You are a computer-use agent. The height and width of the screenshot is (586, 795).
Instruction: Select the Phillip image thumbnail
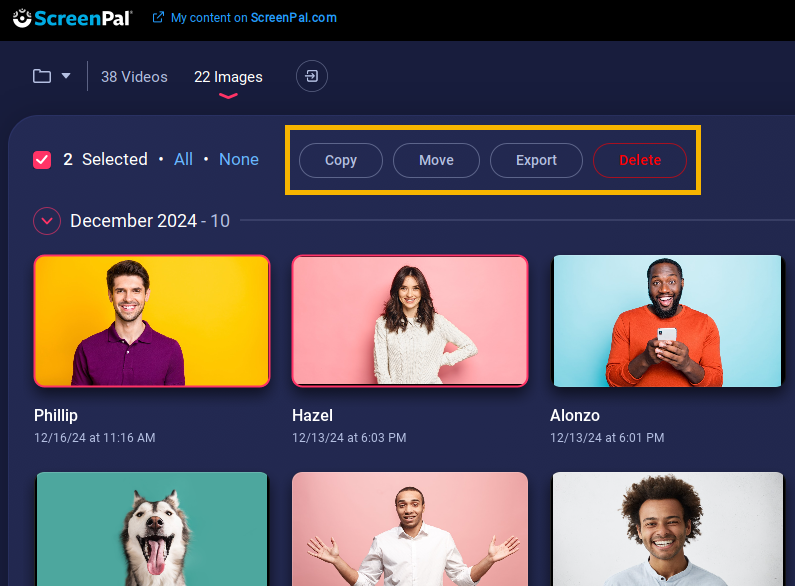[x=152, y=321]
